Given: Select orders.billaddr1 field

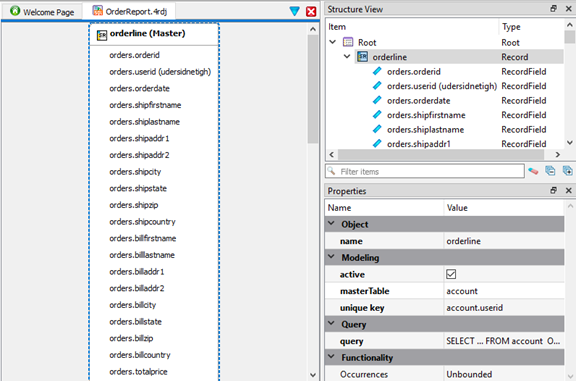Looking at the screenshot, I should click(137, 272).
